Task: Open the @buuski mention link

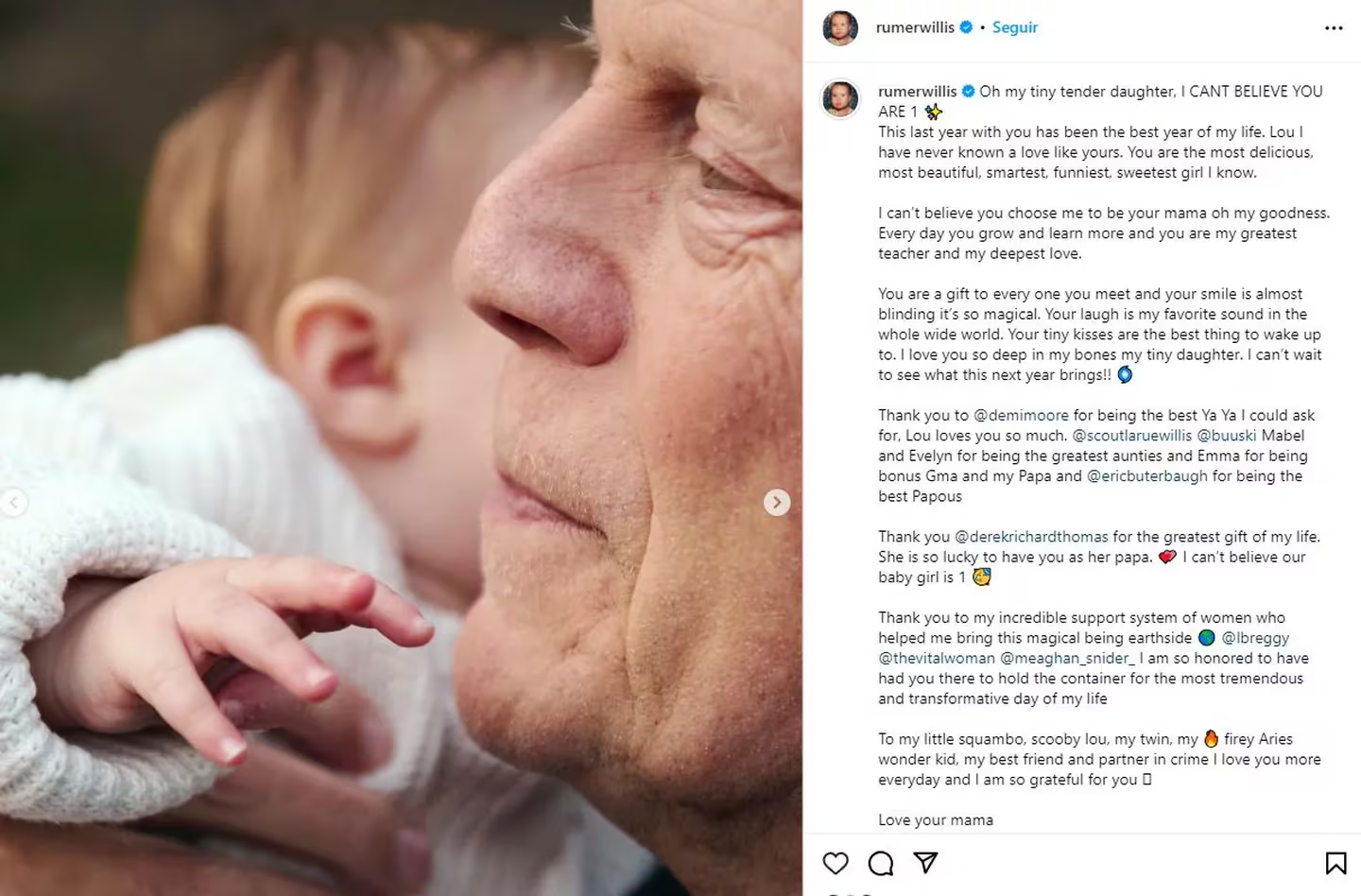Action: (1226, 436)
